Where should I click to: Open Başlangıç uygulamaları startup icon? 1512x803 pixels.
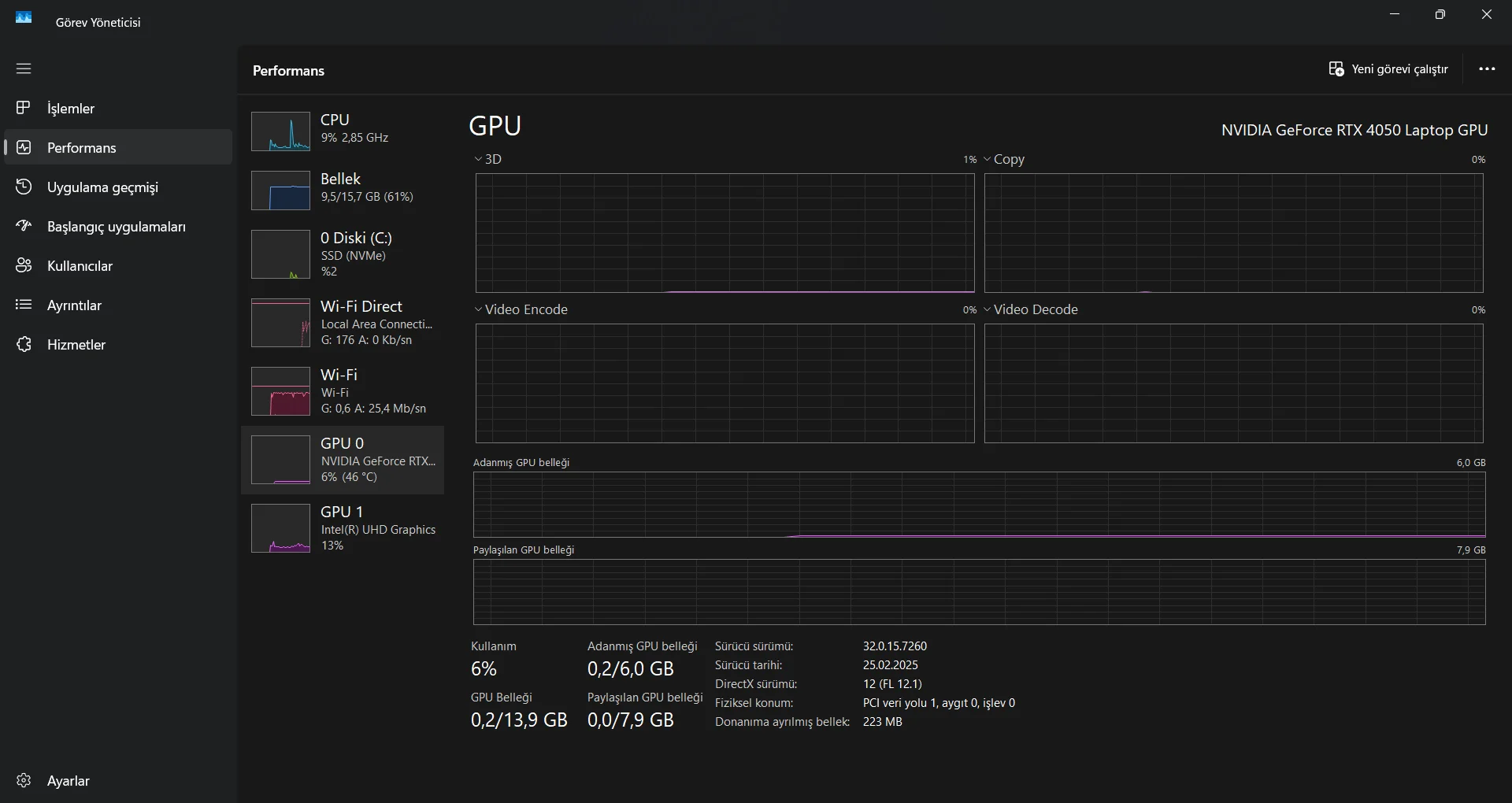point(24,226)
